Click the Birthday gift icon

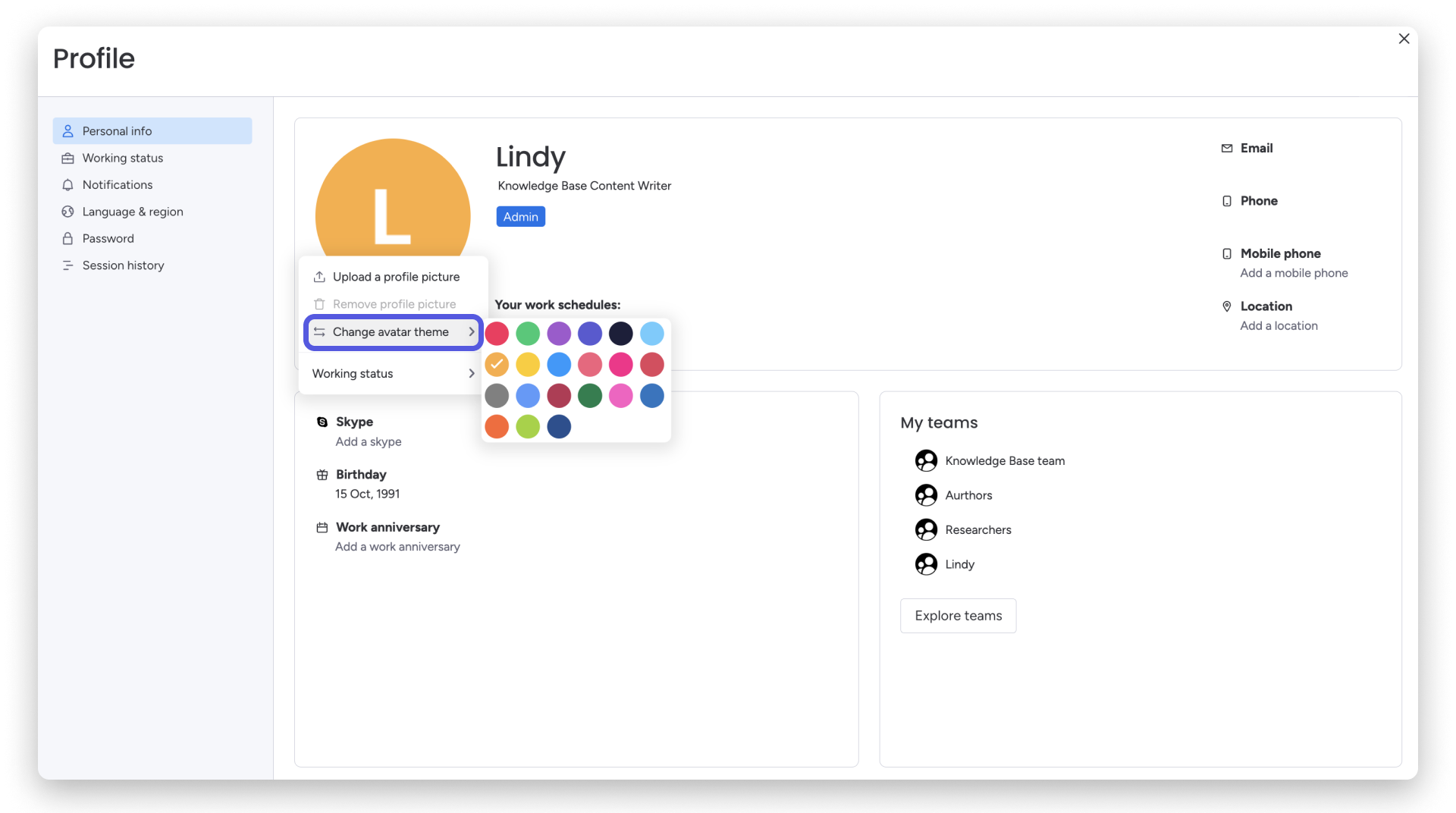(322, 475)
